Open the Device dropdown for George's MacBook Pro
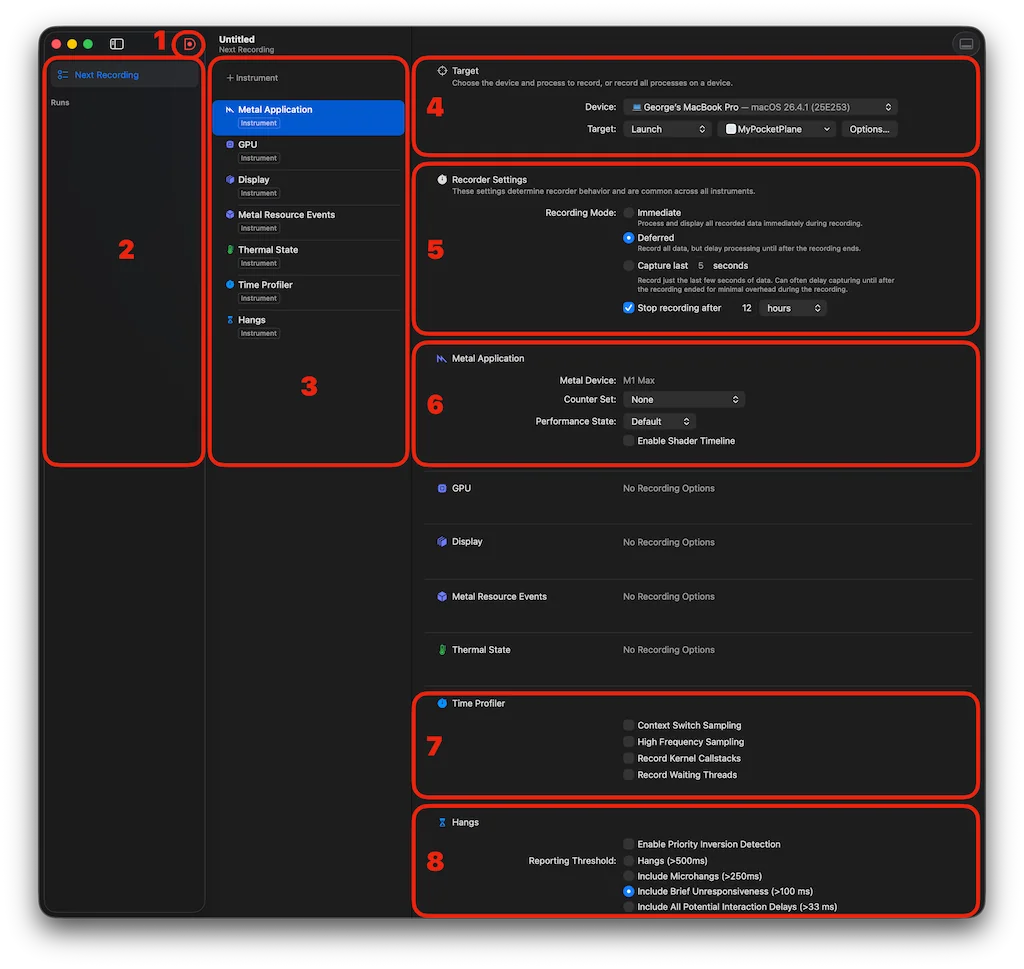Image resolution: width=1024 pixels, height=969 pixels. pos(760,107)
